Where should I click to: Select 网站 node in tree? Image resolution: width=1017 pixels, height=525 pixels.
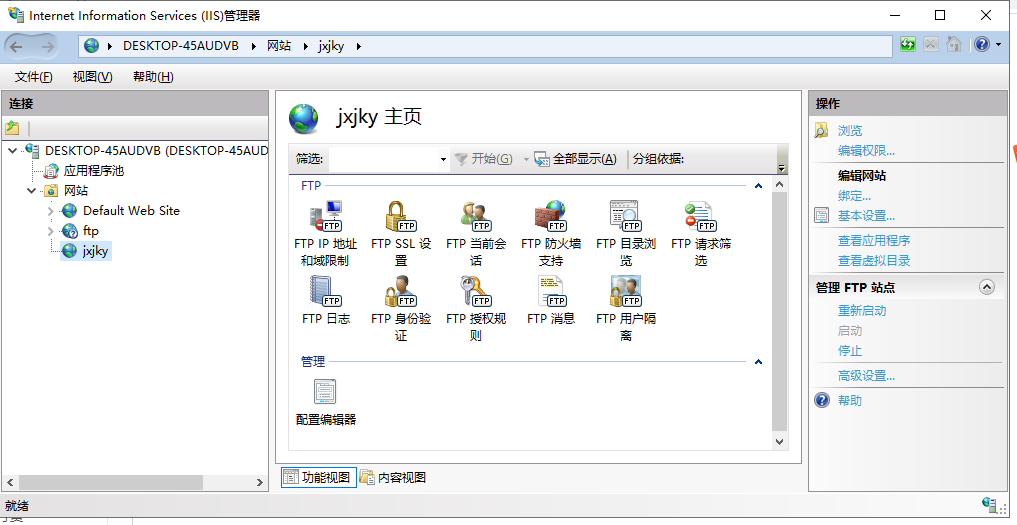coord(75,191)
